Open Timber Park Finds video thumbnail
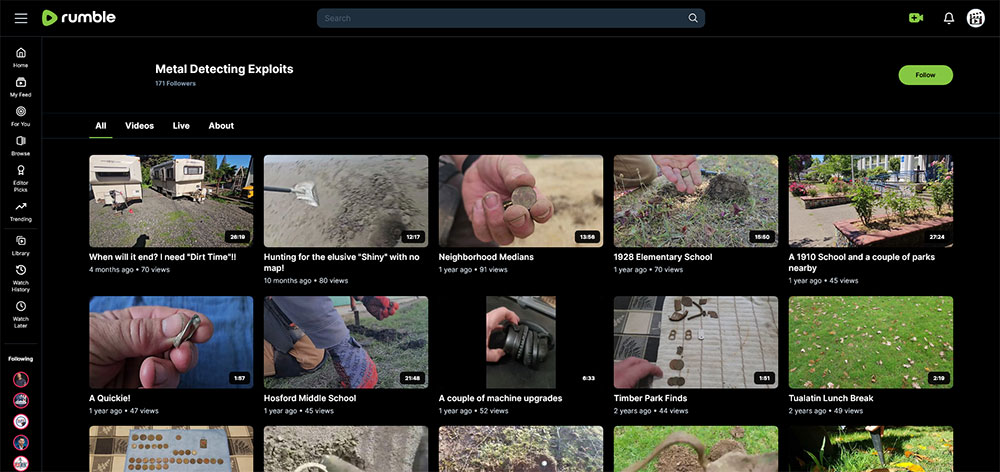Screen dimensions: 1000x472 [x=696, y=342]
